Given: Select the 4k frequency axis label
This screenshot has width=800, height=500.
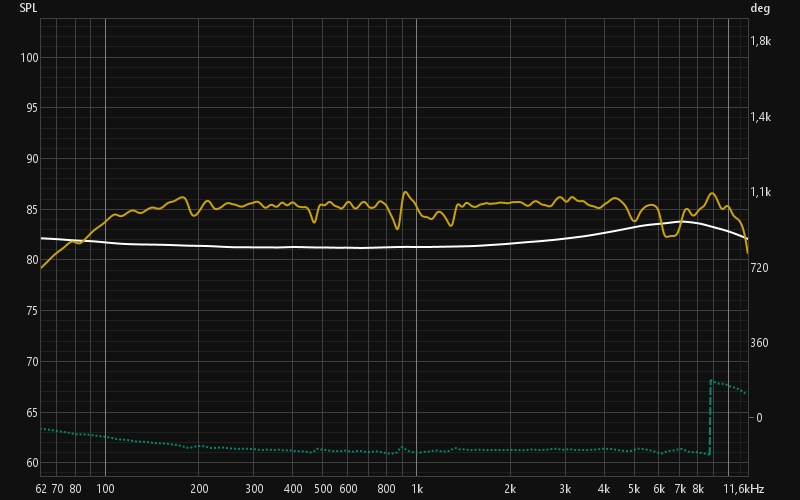Looking at the screenshot, I should pyautogui.click(x=604, y=489).
